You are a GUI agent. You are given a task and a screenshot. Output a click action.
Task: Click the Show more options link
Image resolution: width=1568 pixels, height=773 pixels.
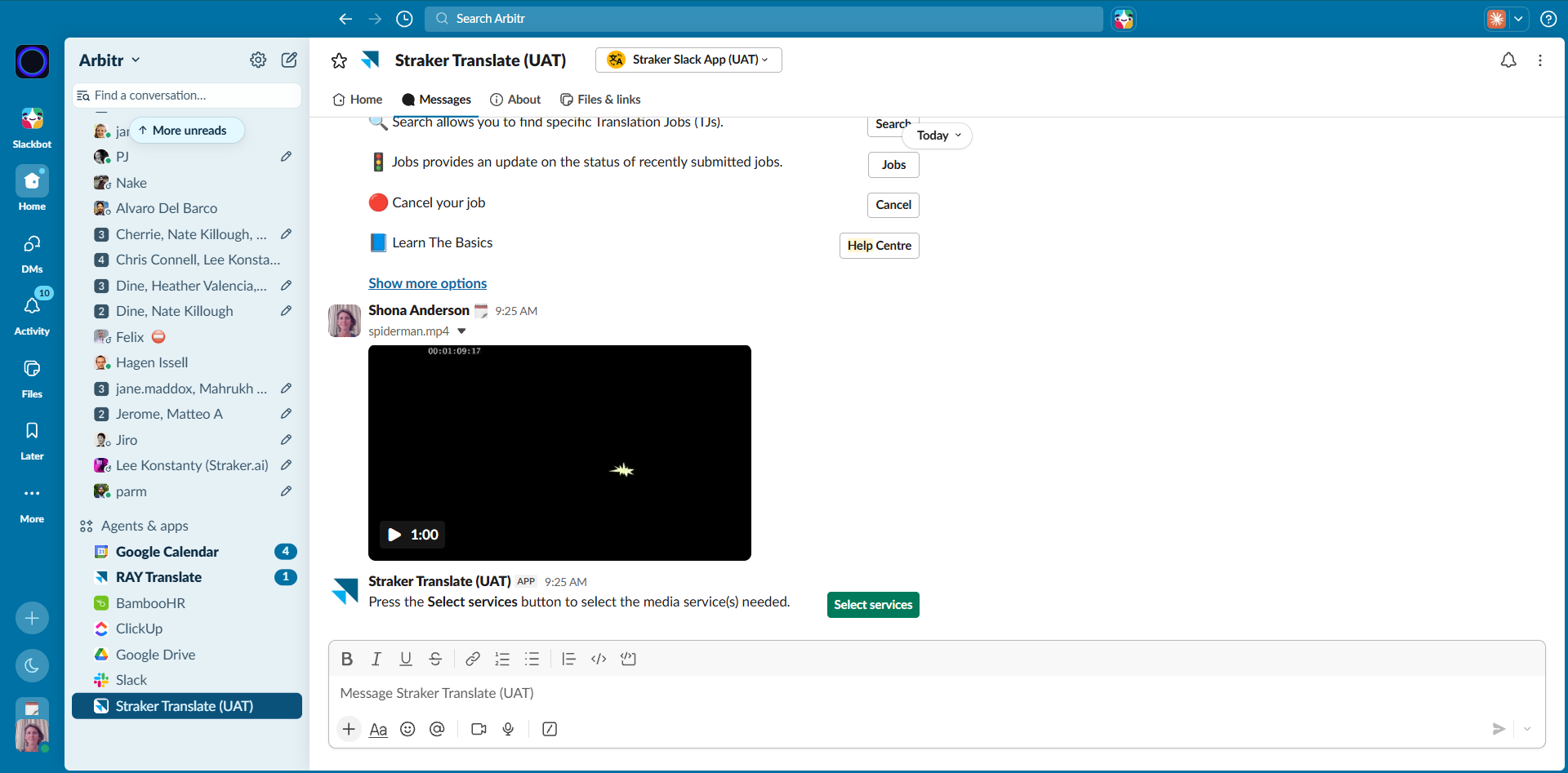click(x=427, y=283)
